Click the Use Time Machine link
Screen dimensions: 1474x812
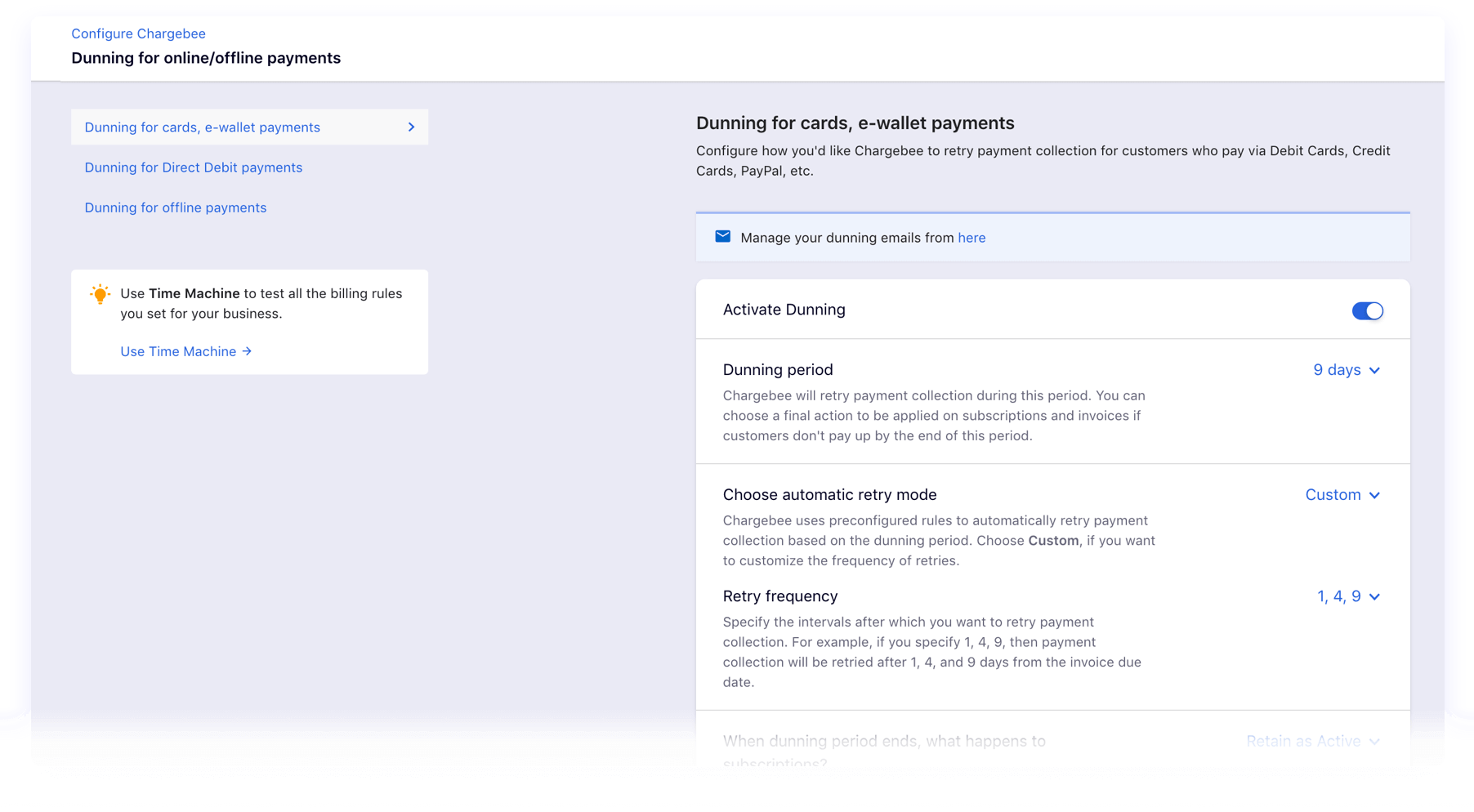178,351
